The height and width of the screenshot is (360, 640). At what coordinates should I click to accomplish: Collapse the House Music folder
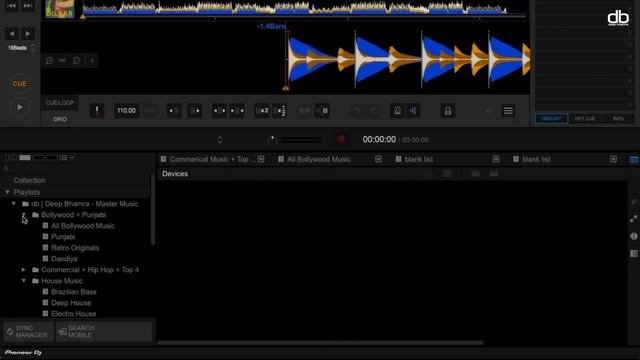point(24,281)
